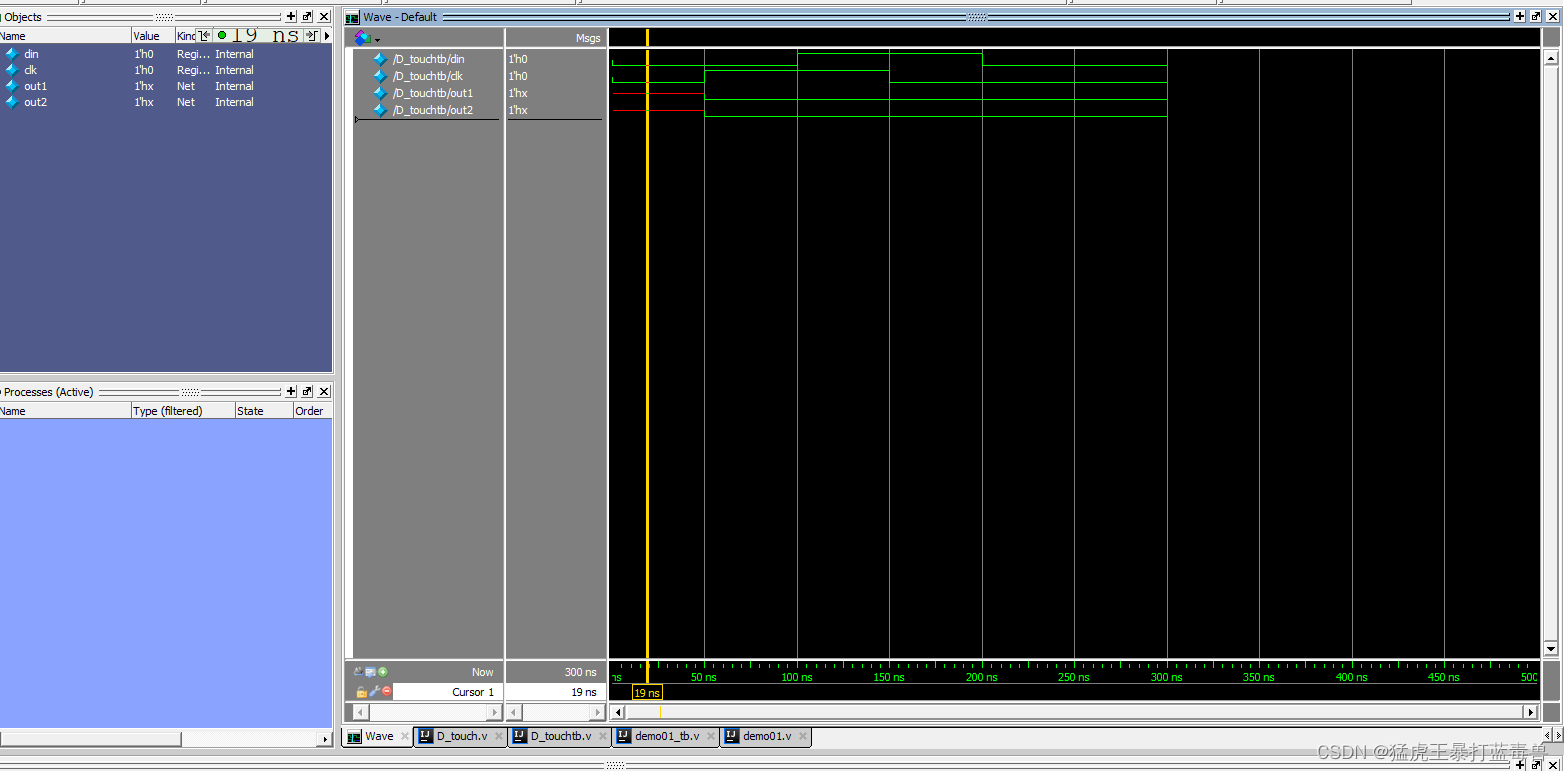Image resolution: width=1564 pixels, height=771 pixels.
Task: Click the next transition arrow in Objects toolbar
Action: pyautogui.click(x=311, y=36)
